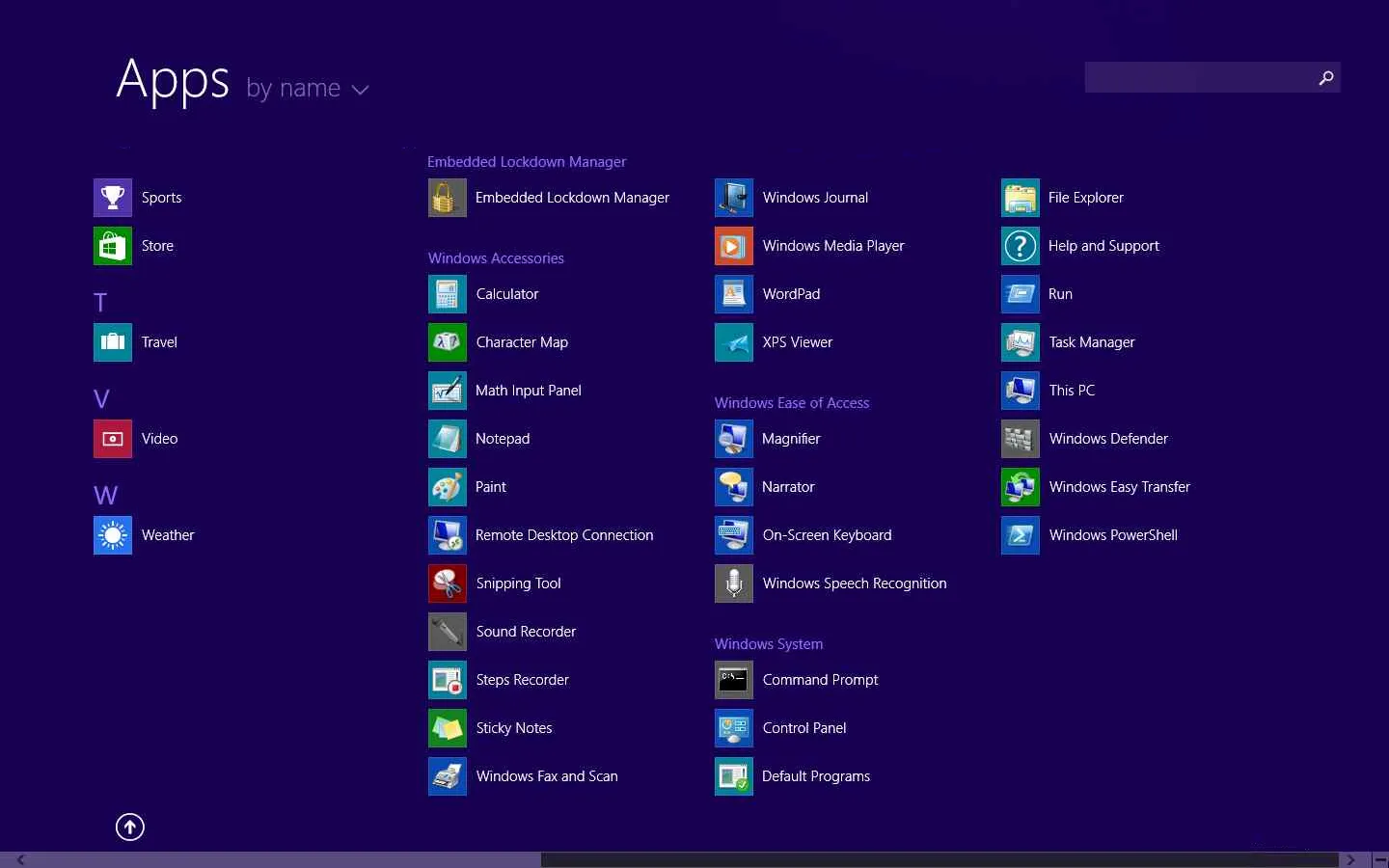Open the Calculator icon

(448, 294)
